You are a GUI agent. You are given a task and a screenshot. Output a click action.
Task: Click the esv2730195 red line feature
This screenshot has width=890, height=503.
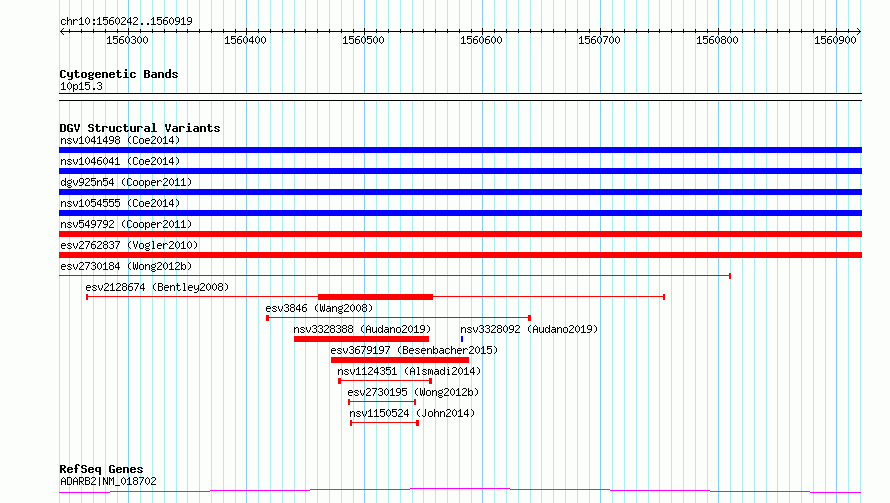click(x=382, y=402)
